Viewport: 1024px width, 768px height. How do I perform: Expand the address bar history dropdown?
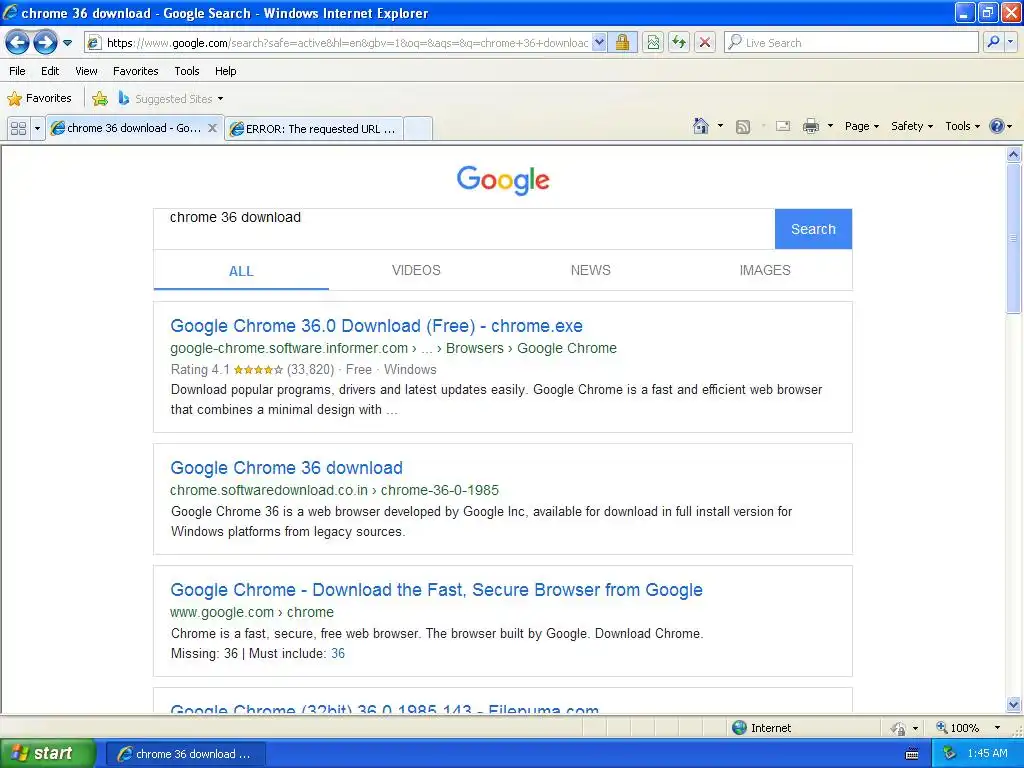(599, 43)
